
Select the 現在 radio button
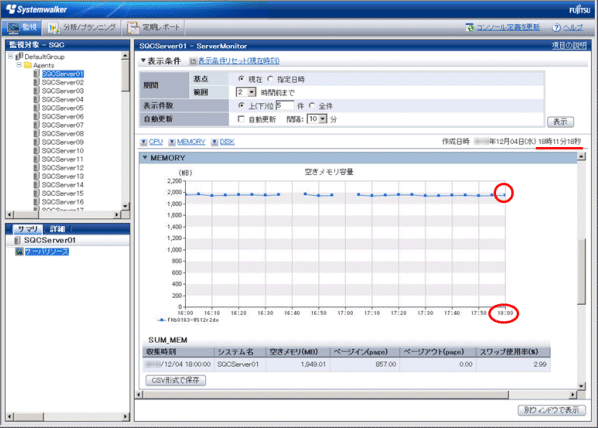tap(241, 79)
